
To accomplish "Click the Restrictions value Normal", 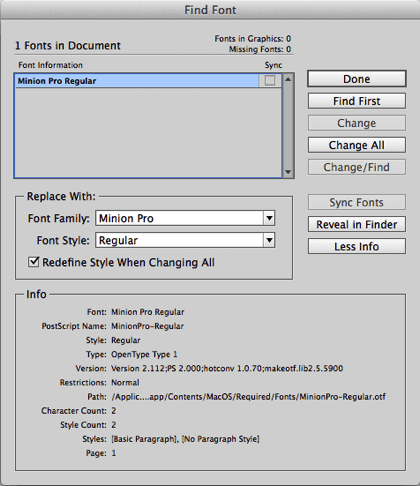I will click(125, 382).
